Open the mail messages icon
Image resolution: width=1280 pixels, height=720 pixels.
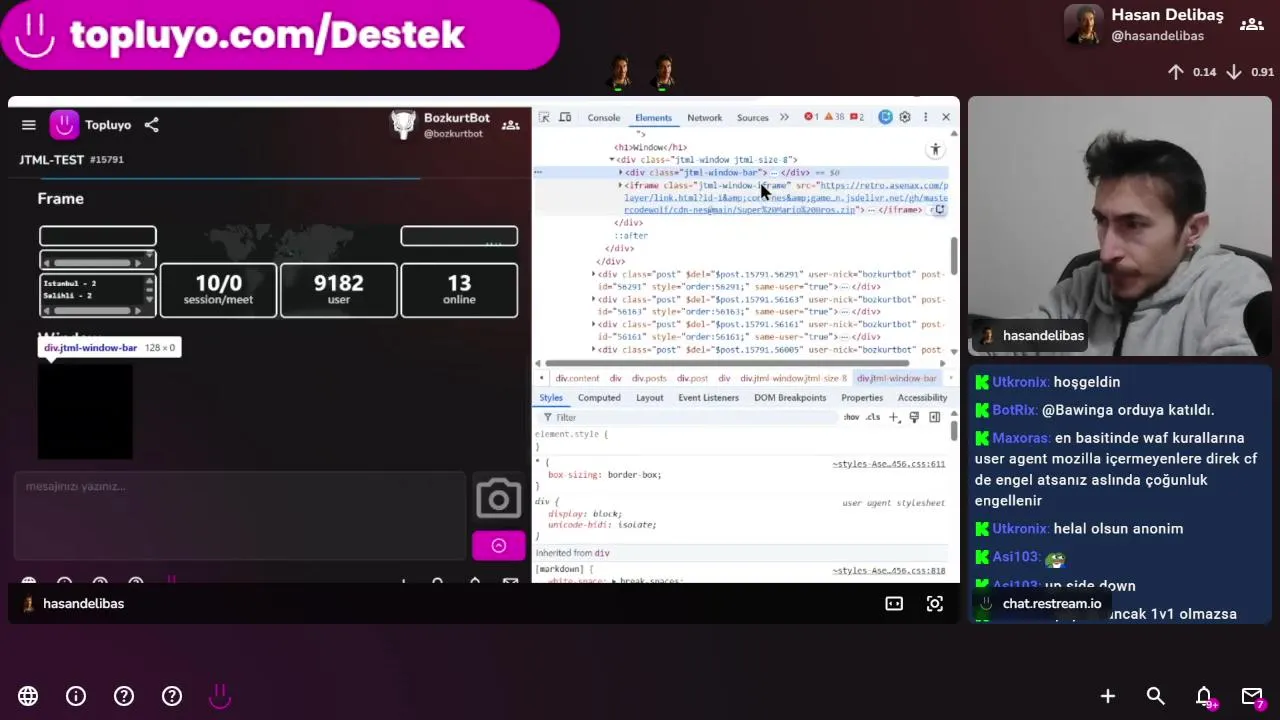pos(1252,696)
